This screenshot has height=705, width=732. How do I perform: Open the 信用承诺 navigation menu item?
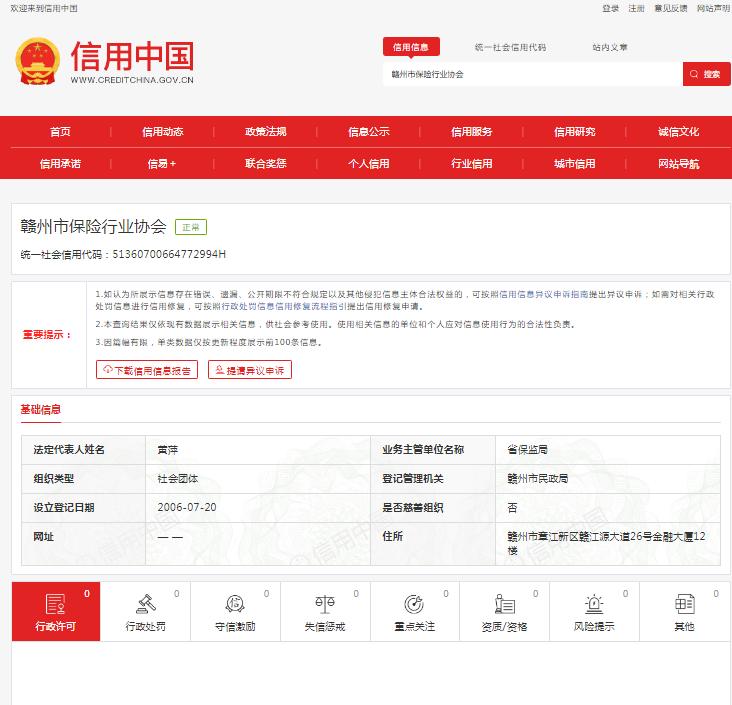[x=60, y=163]
